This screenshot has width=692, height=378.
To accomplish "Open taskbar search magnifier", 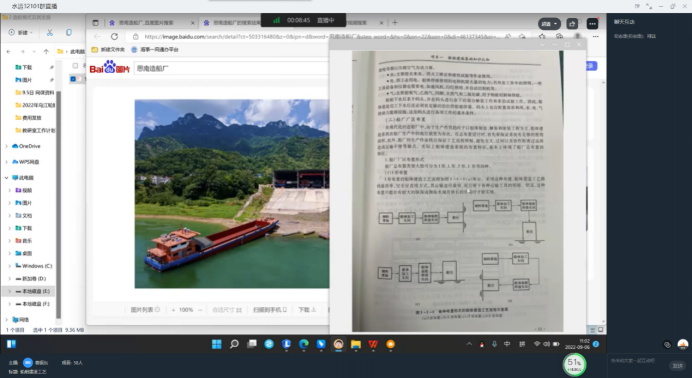I will coord(234,344).
